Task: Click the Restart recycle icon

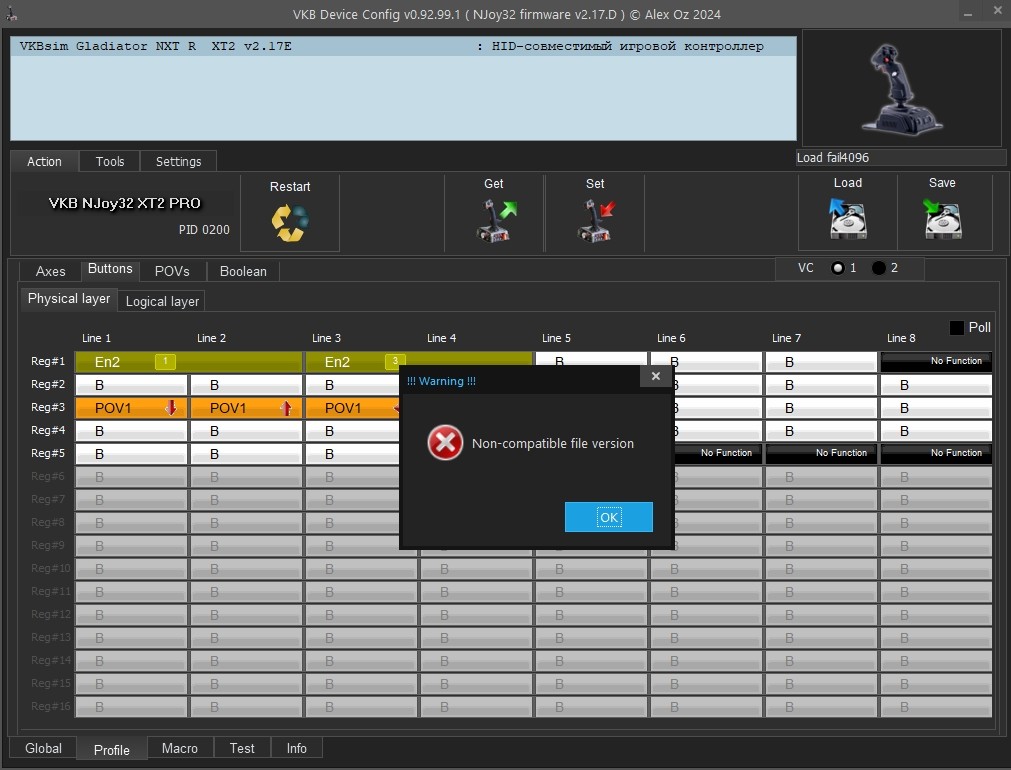Action: pyautogui.click(x=290, y=223)
